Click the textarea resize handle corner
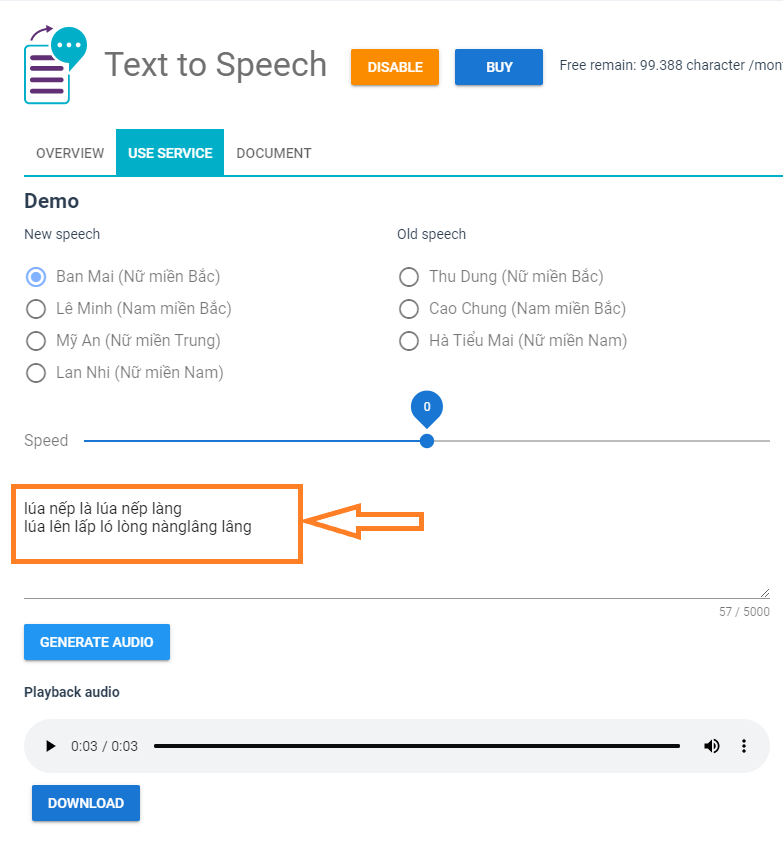The width and height of the screenshot is (783, 845). (x=765, y=593)
